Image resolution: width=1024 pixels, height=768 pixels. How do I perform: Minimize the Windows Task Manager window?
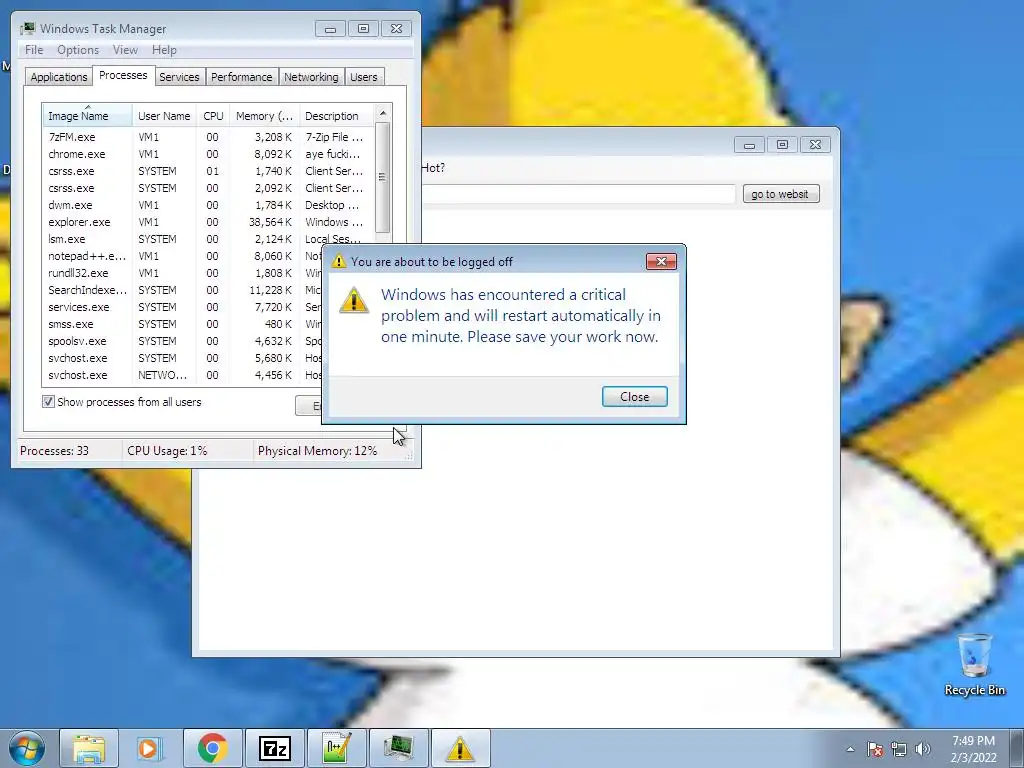(x=330, y=29)
